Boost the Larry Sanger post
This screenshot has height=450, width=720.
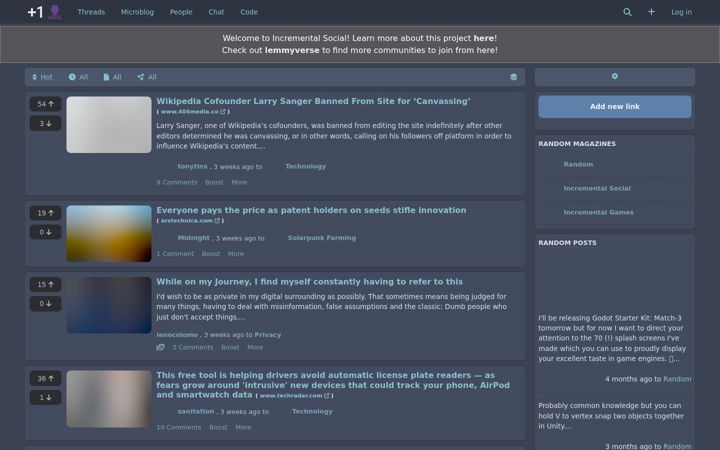[x=214, y=182]
